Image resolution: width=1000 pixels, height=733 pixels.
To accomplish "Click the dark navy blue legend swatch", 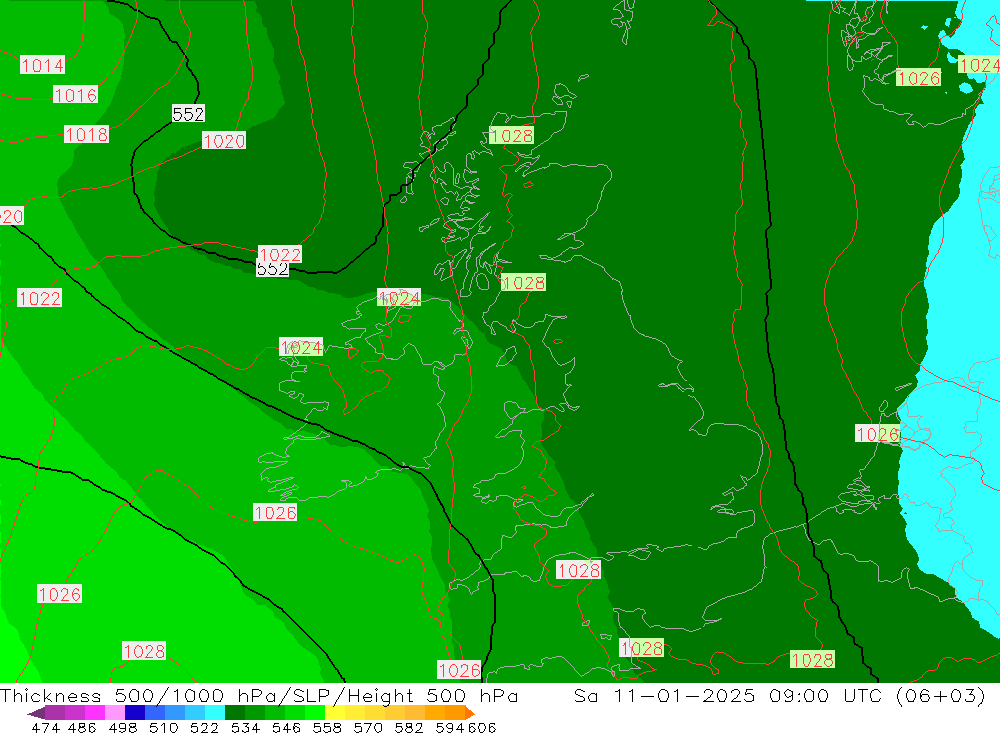I will click(x=135, y=713).
